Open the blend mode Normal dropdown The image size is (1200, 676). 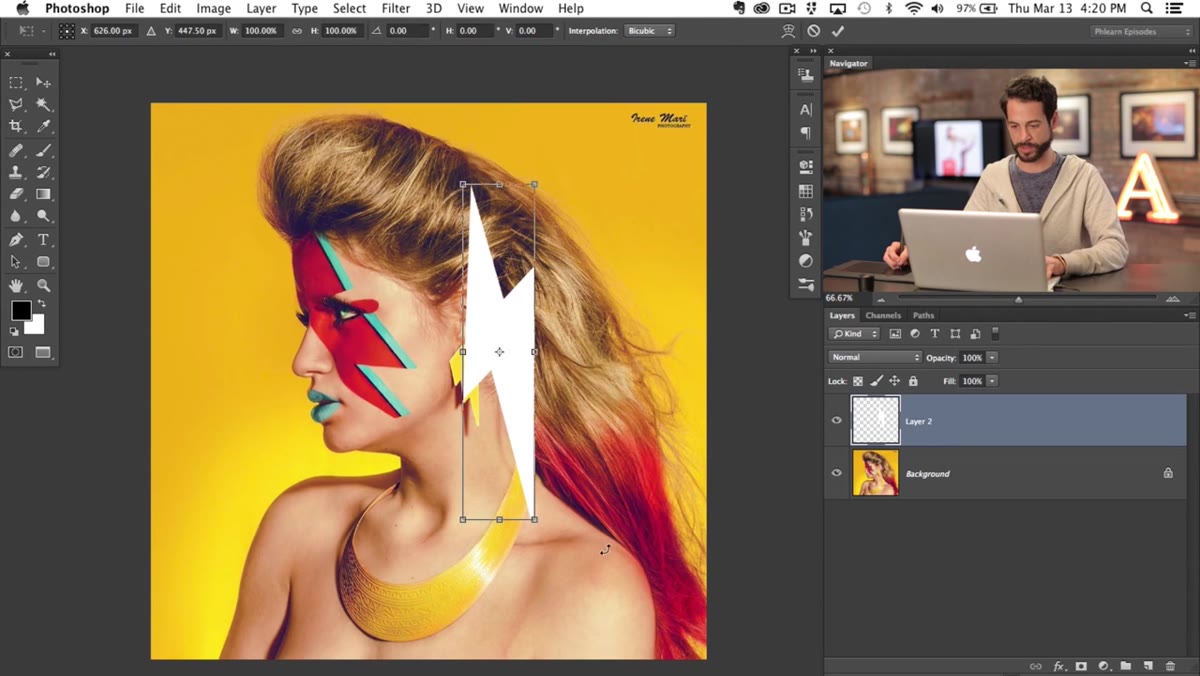(875, 357)
